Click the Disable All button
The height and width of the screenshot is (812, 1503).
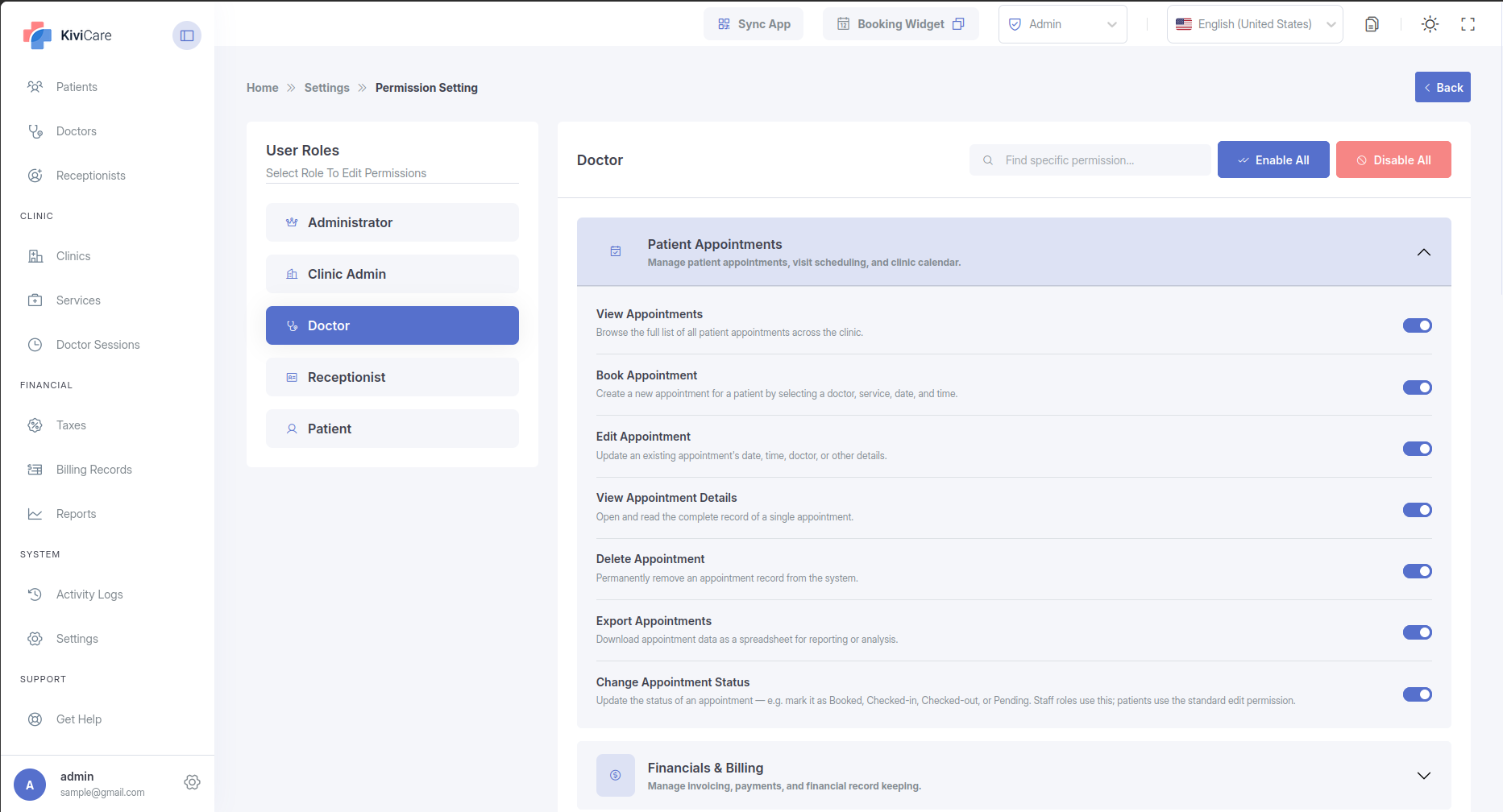pyautogui.click(x=1393, y=159)
